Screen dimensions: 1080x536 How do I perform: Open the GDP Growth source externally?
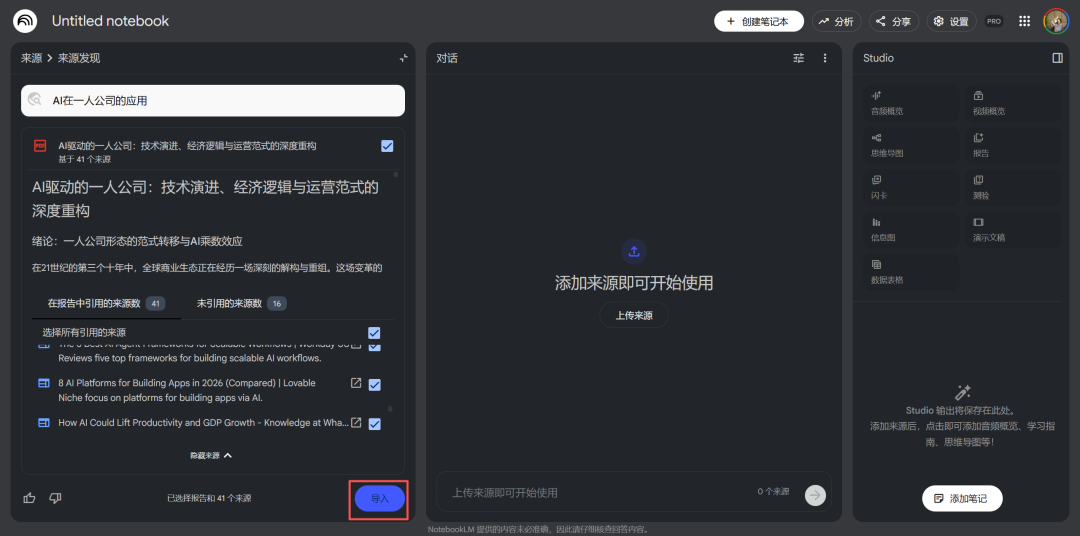[356, 422]
